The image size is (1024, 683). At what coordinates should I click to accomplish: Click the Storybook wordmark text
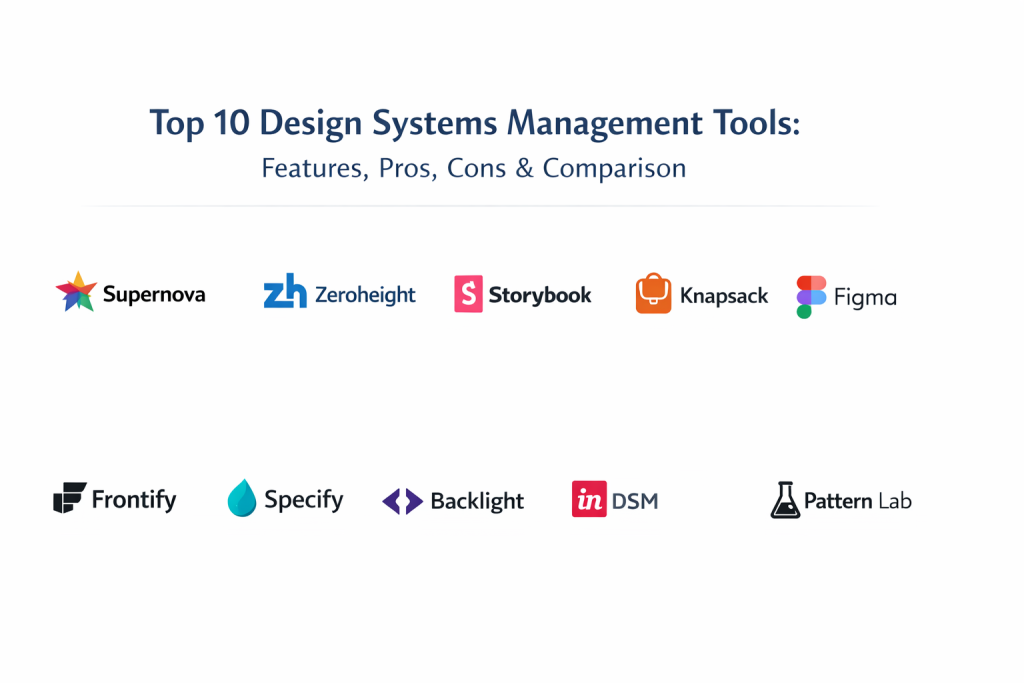click(540, 295)
